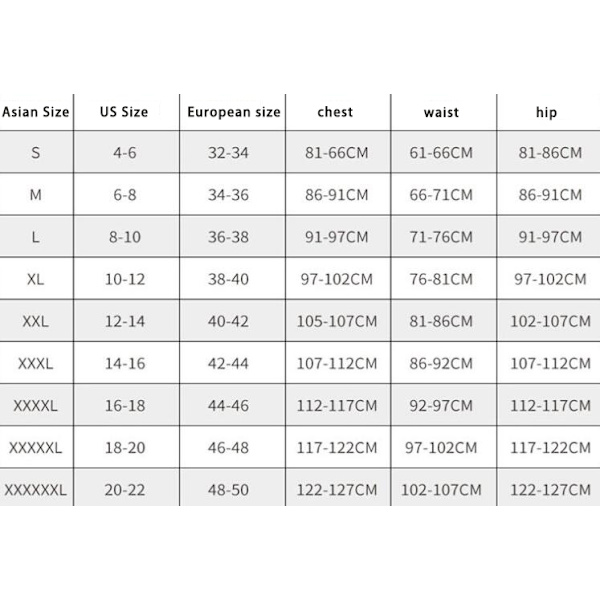This screenshot has height=600, width=600.
Task: Select the European size column header
Action: pos(234,112)
